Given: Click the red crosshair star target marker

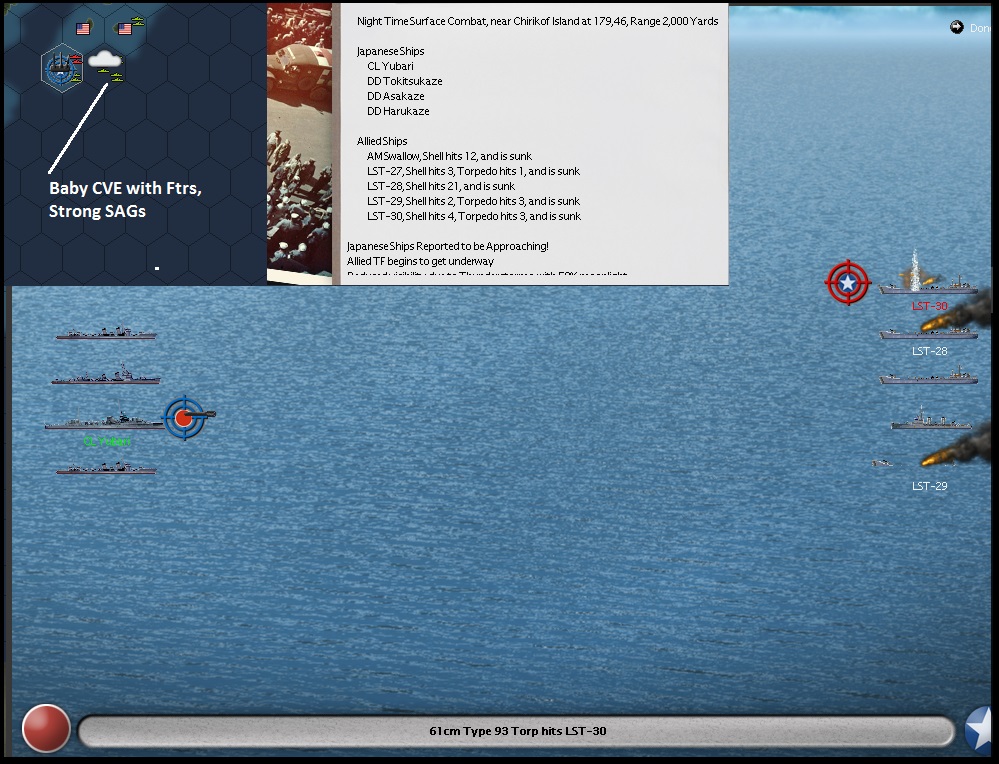Looking at the screenshot, I should (x=847, y=282).
